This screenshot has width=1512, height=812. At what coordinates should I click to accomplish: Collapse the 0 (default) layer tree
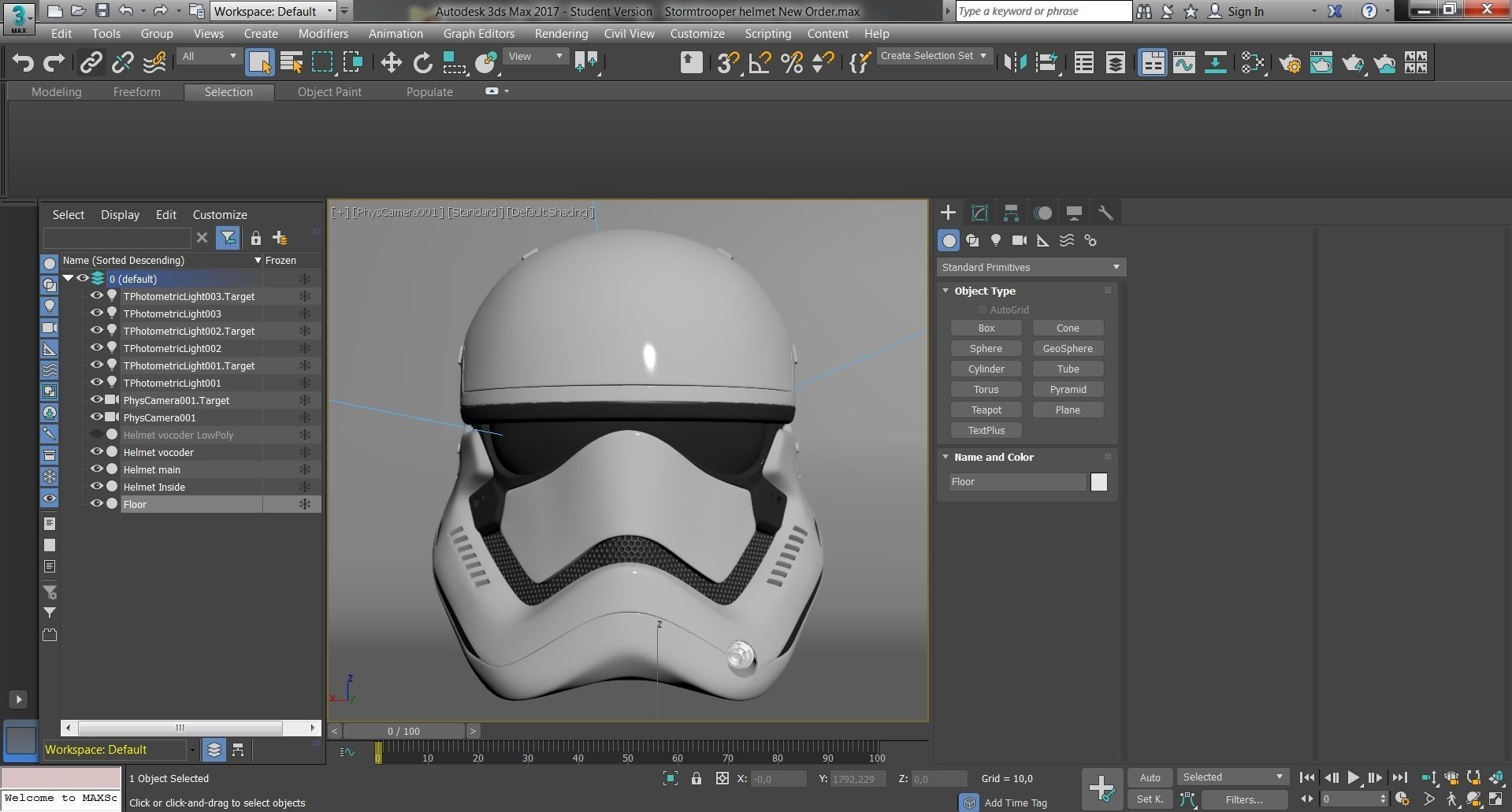69,279
